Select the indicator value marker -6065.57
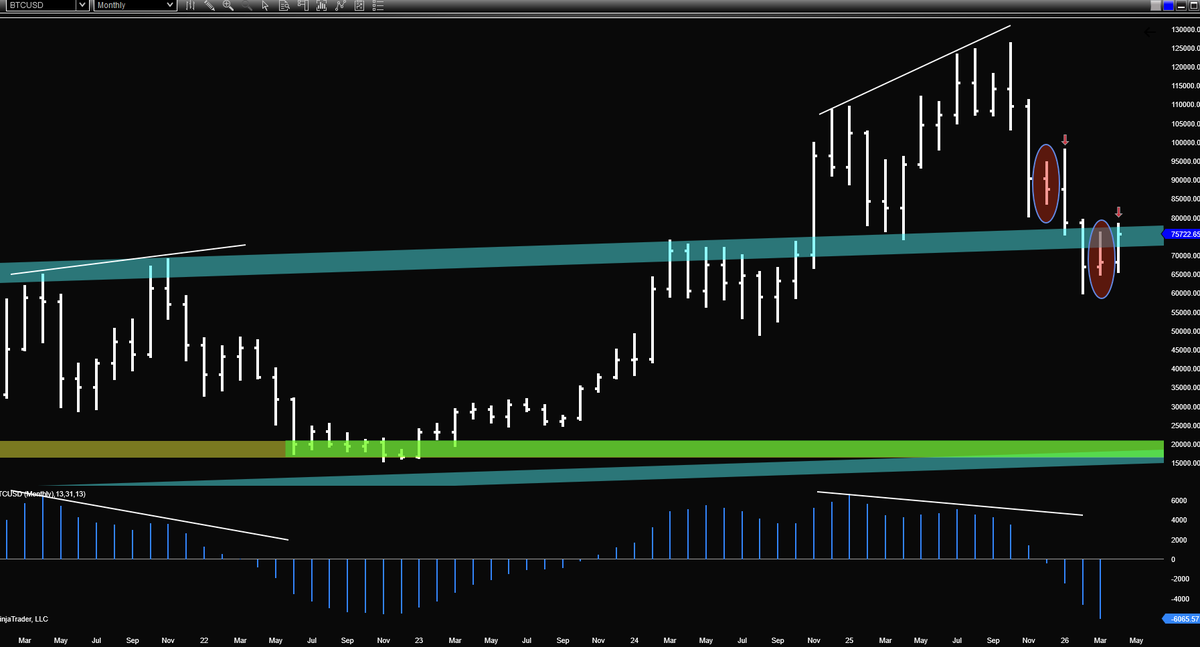Viewport: 1200px width, 647px height. point(1182,619)
